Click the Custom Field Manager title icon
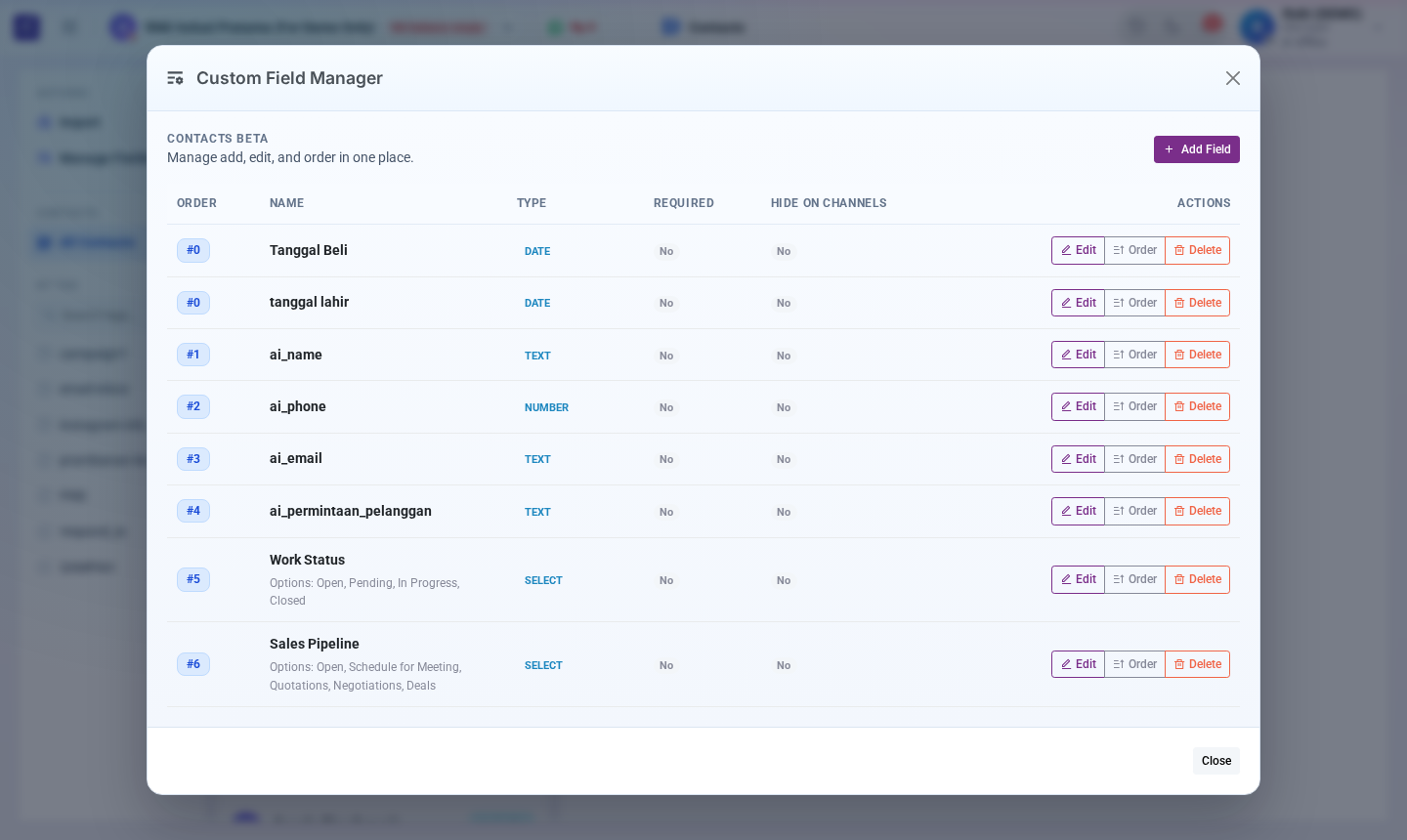This screenshot has width=1407, height=840. pyautogui.click(x=175, y=78)
